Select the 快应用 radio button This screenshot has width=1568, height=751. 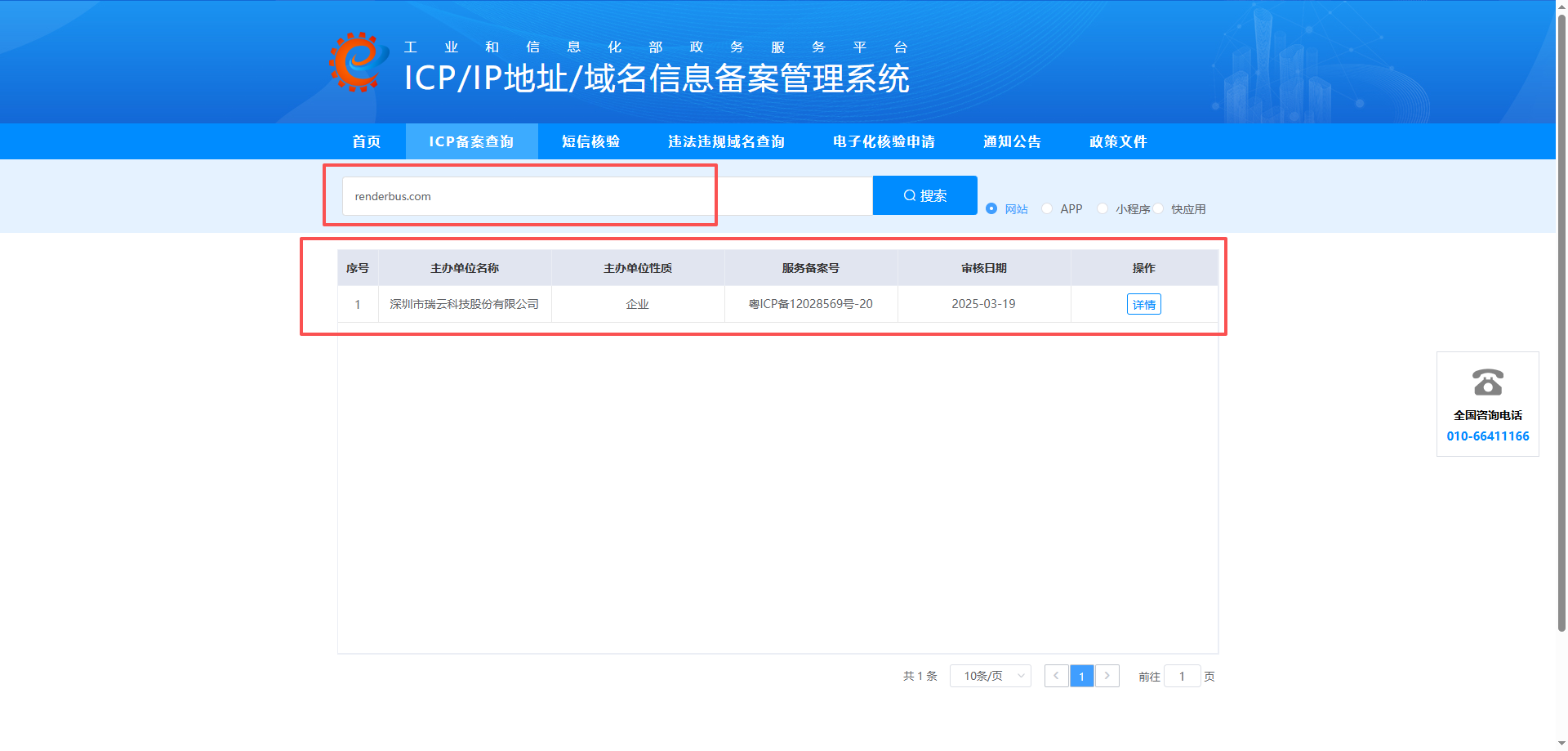pos(1158,208)
